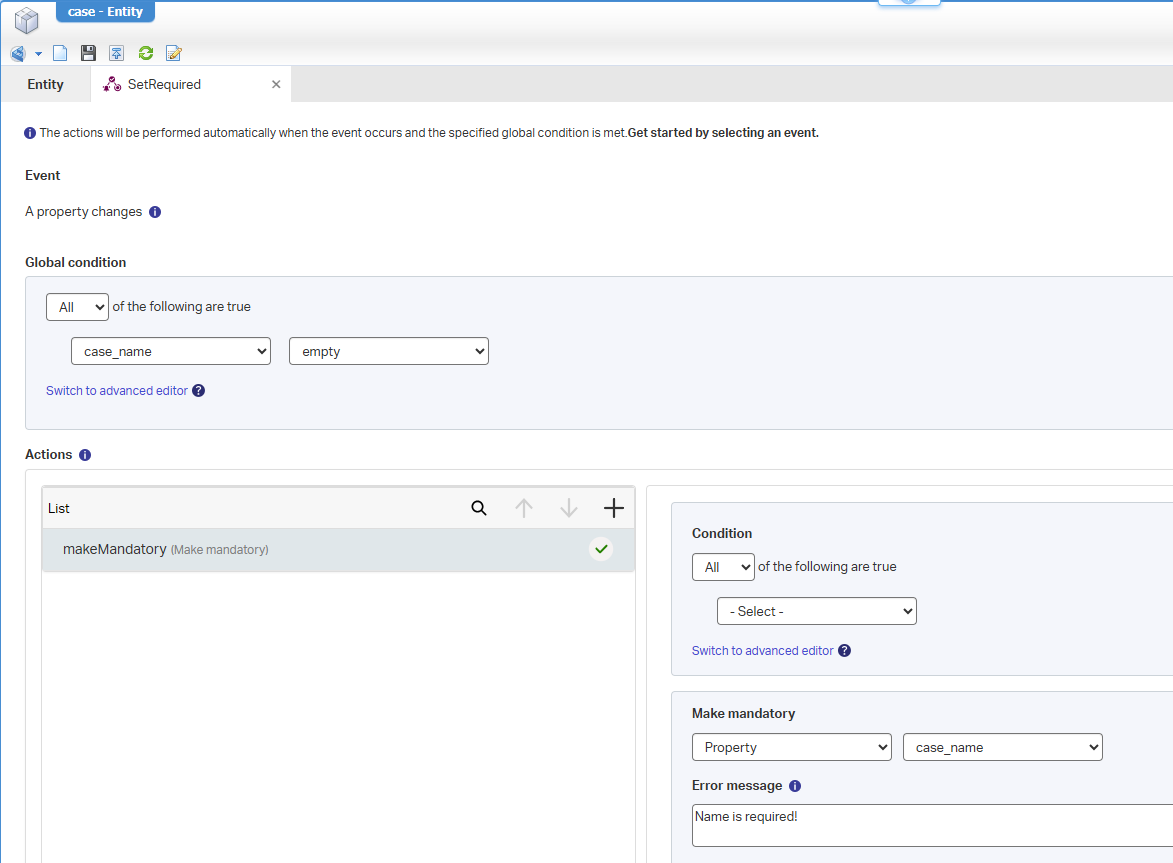Click the green Refresh icon

[x=146, y=53]
